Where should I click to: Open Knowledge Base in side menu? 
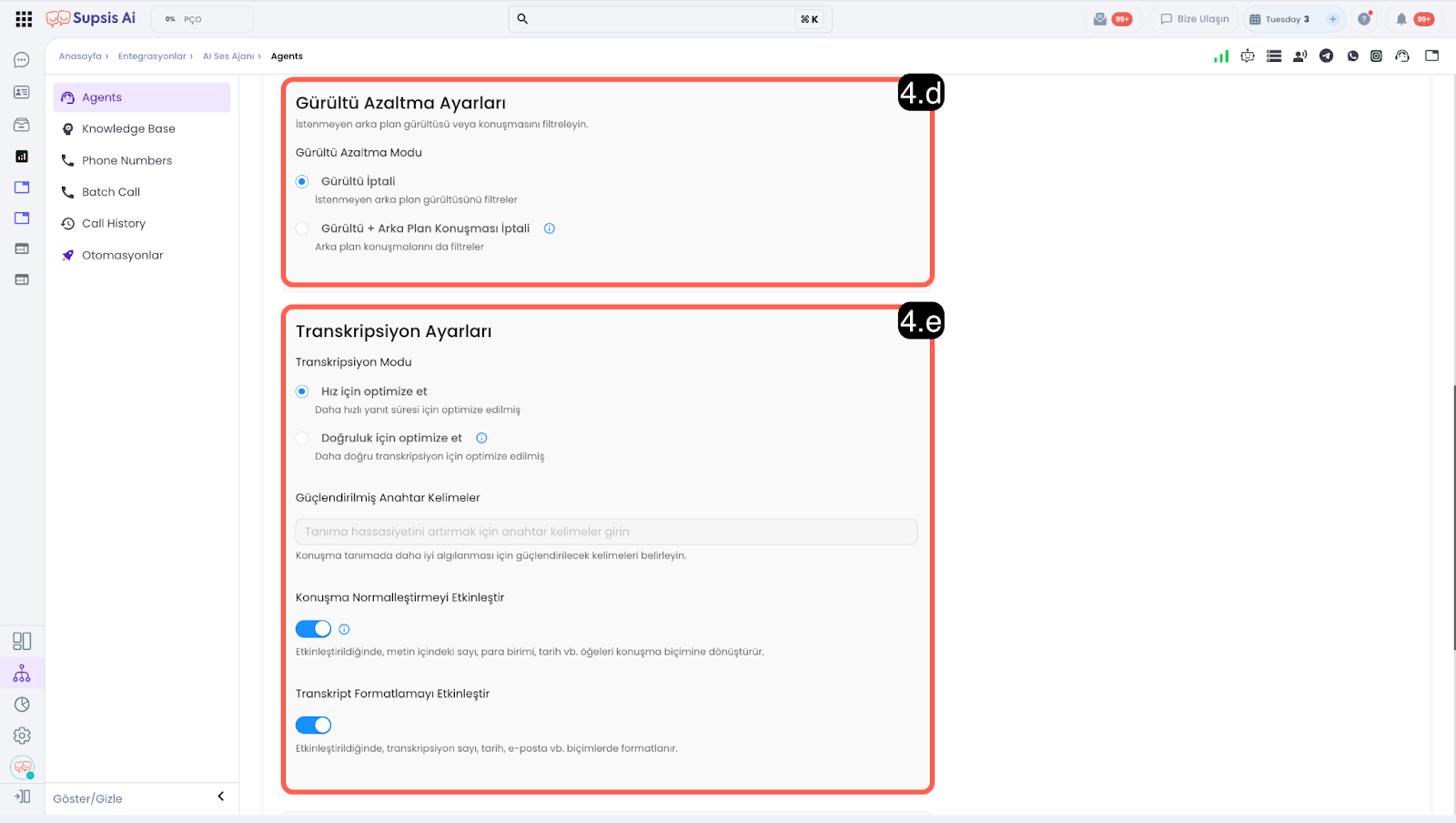coord(128,129)
